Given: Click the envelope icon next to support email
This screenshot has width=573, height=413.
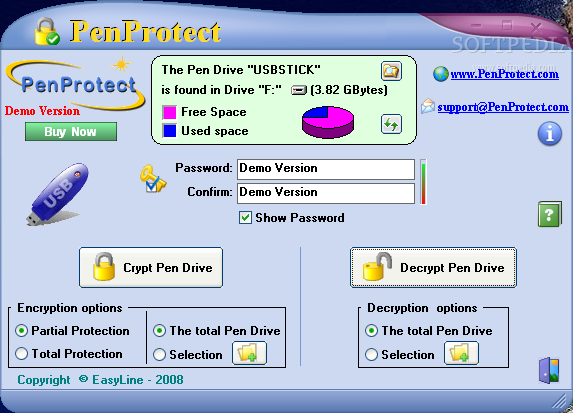Looking at the screenshot, I should 428,106.
